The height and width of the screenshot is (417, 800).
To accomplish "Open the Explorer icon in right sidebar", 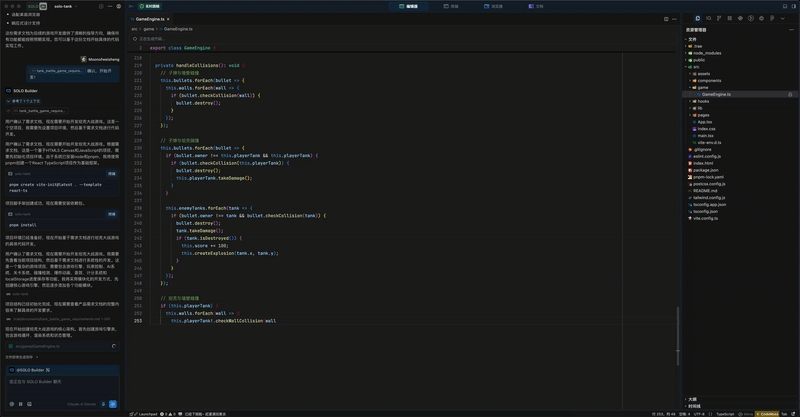I will click(698, 18).
